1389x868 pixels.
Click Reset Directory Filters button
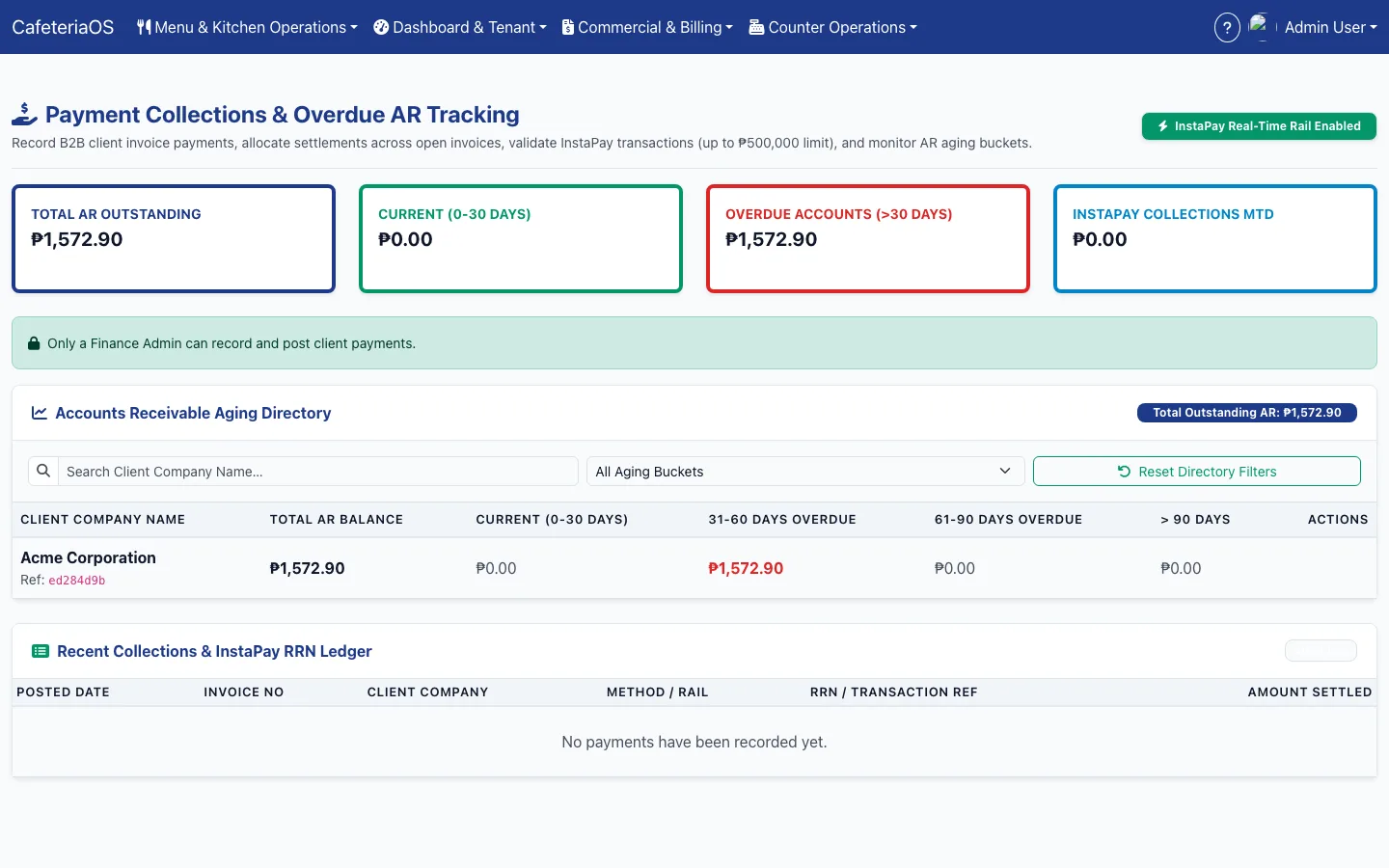1197,472
